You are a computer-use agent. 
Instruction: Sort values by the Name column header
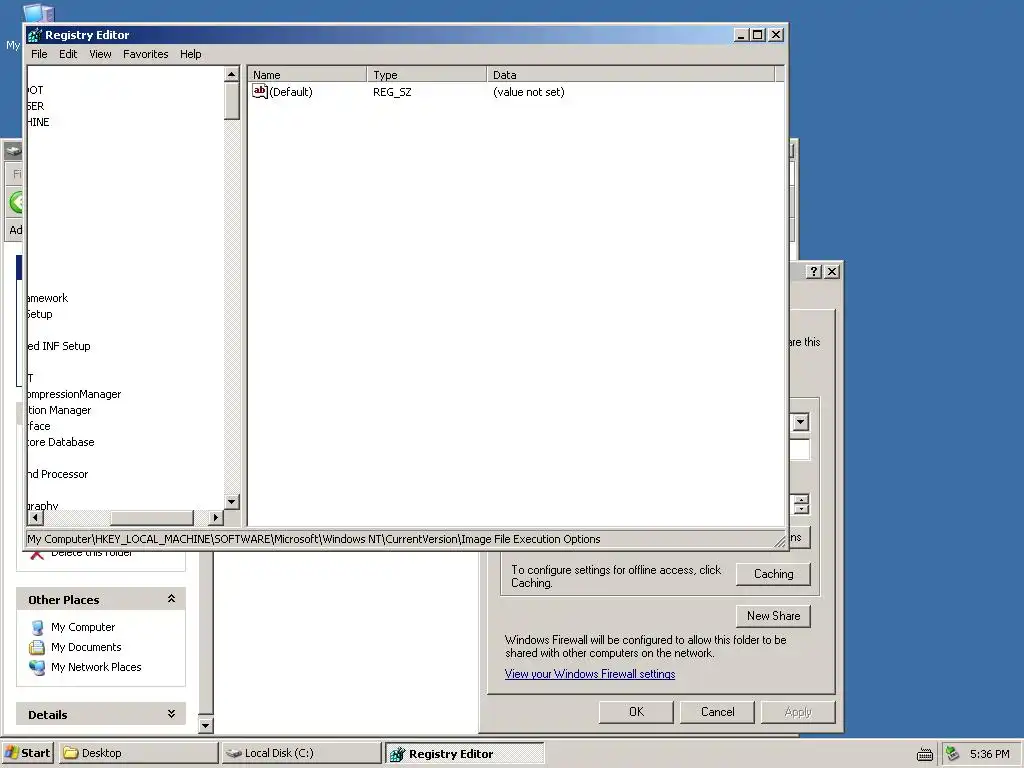(x=307, y=74)
